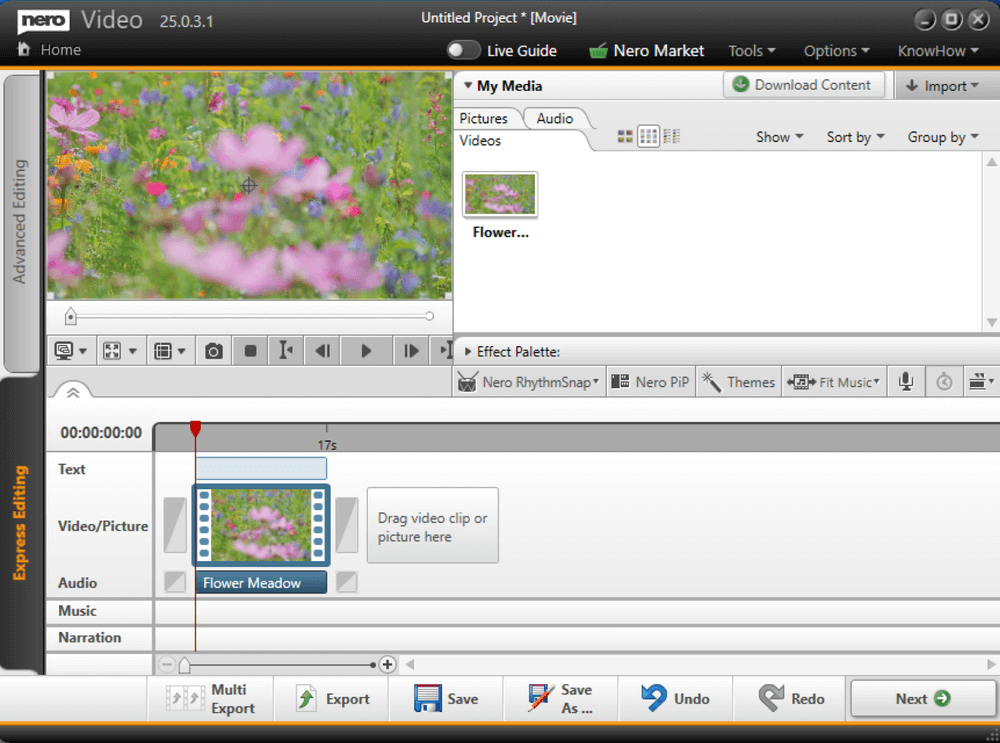Image resolution: width=1000 pixels, height=743 pixels.
Task: Open the Sort by dropdown
Action: point(855,137)
